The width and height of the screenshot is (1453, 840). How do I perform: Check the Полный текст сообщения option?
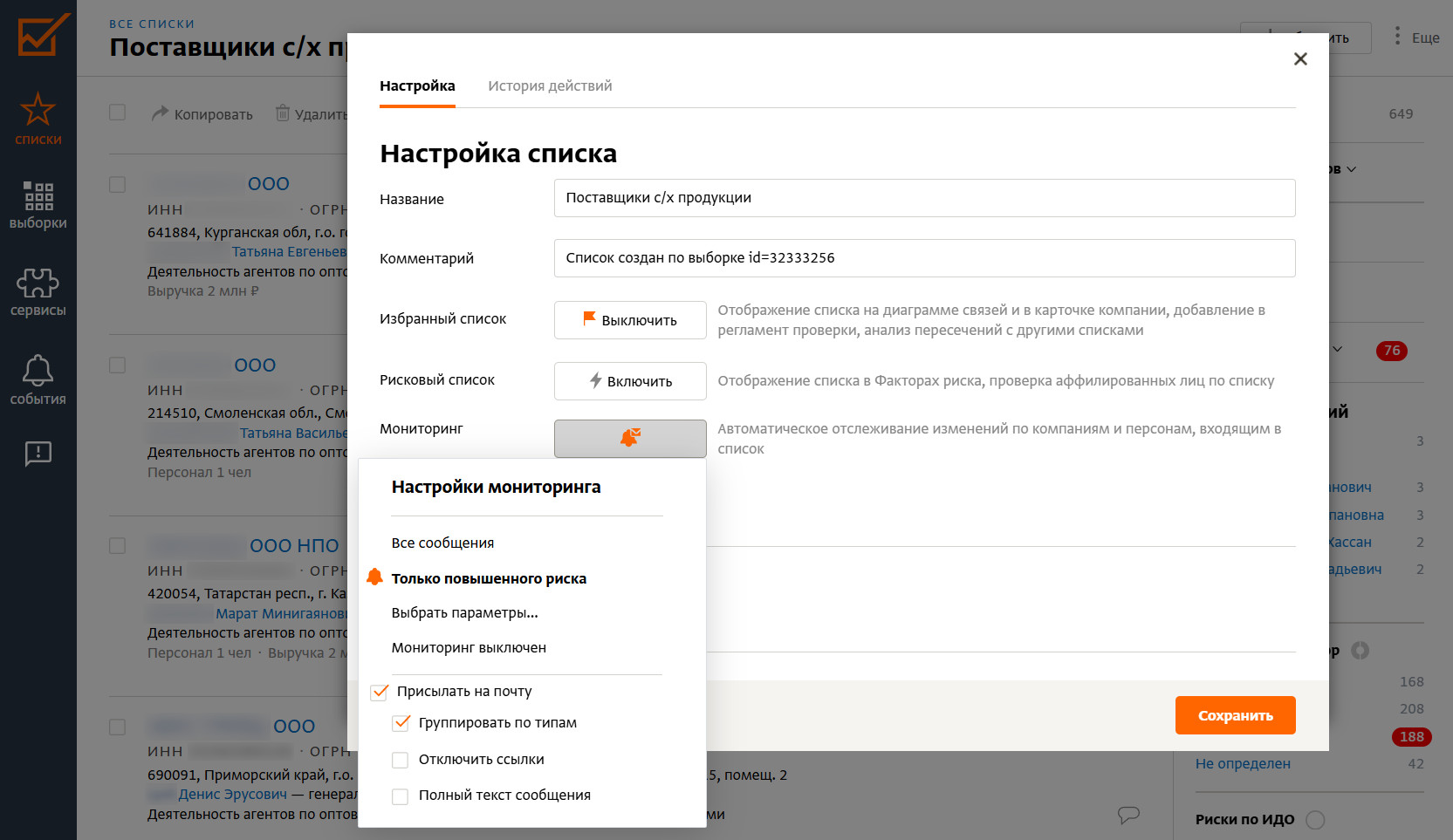(401, 796)
